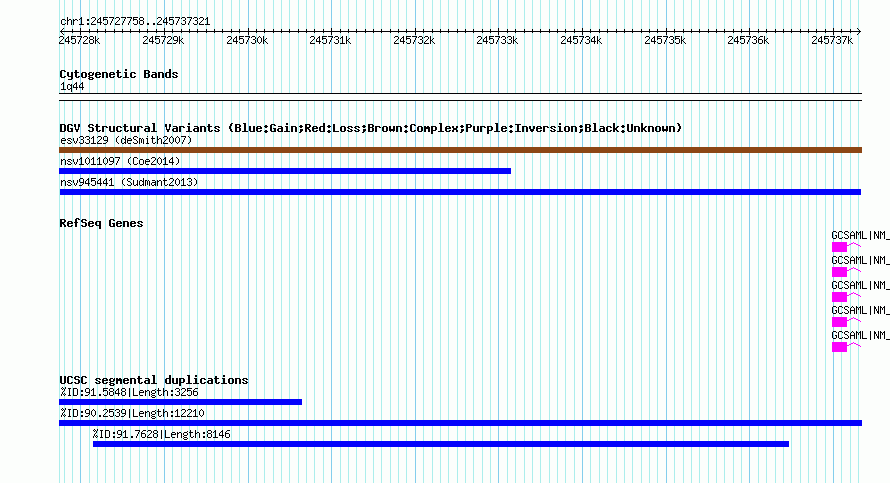Select the Length:12210 duplication bar
This screenshot has width=890, height=483.
pyautogui.click(x=460, y=423)
